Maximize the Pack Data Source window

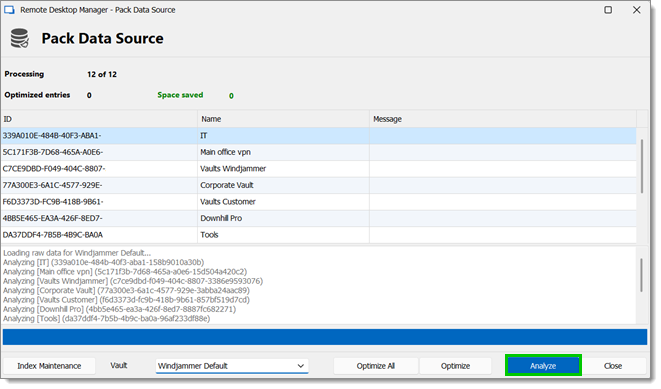pyautogui.click(x=608, y=10)
